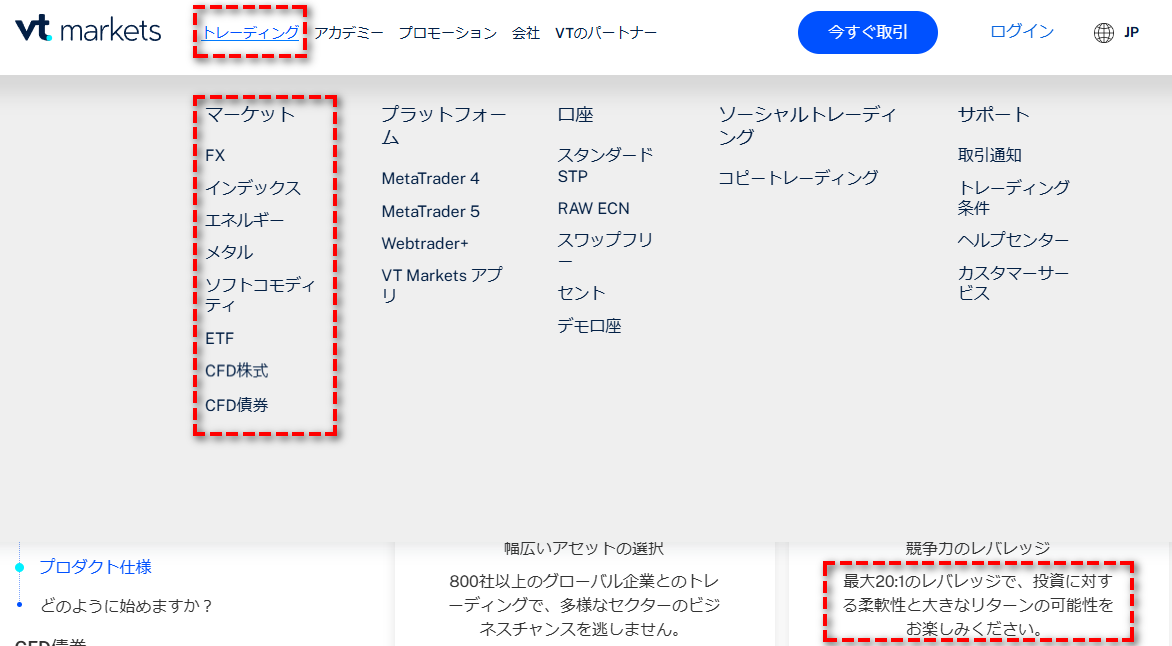Click the 今すぐ取引 button
This screenshot has width=1172, height=646.
pos(868,32)
